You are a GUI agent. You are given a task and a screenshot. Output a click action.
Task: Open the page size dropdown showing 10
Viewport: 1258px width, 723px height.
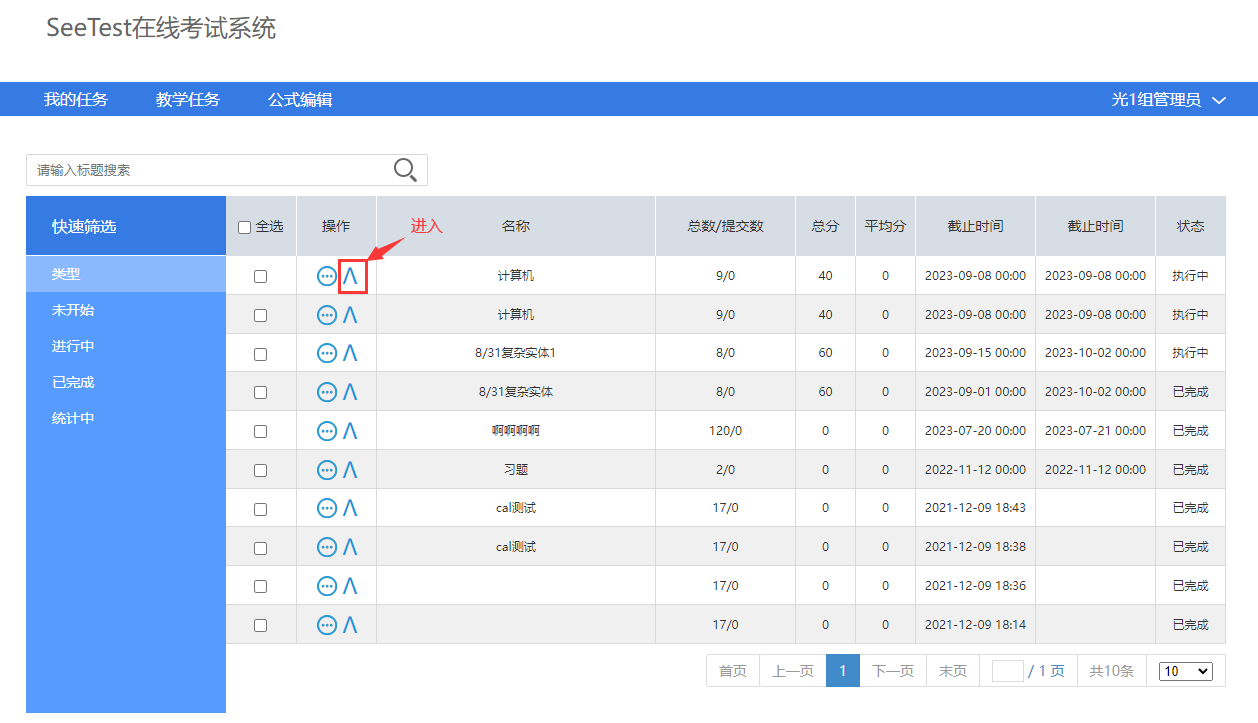(1186, 671)
